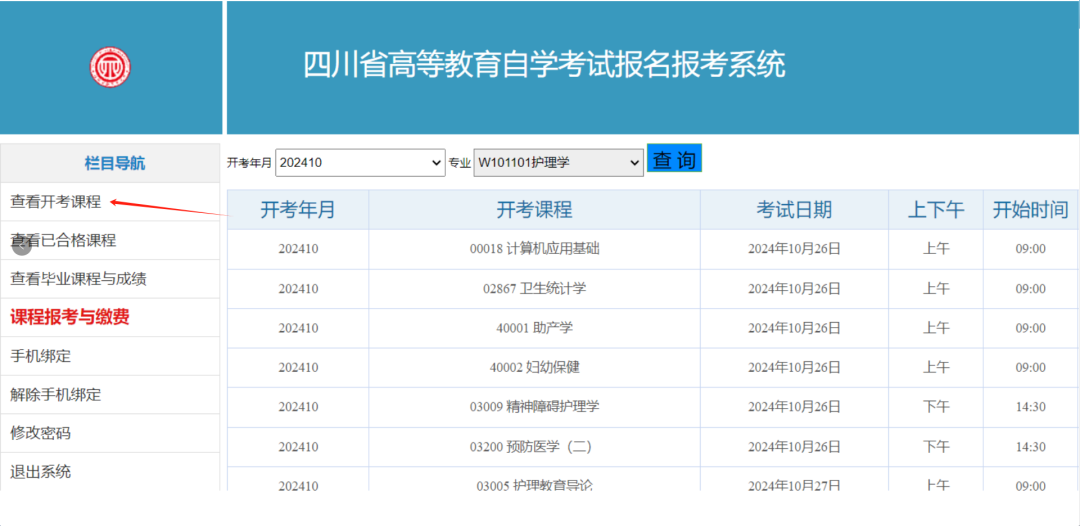Click the blue 查询 button
The image size is (1080, 526).
tap(674, 159)
